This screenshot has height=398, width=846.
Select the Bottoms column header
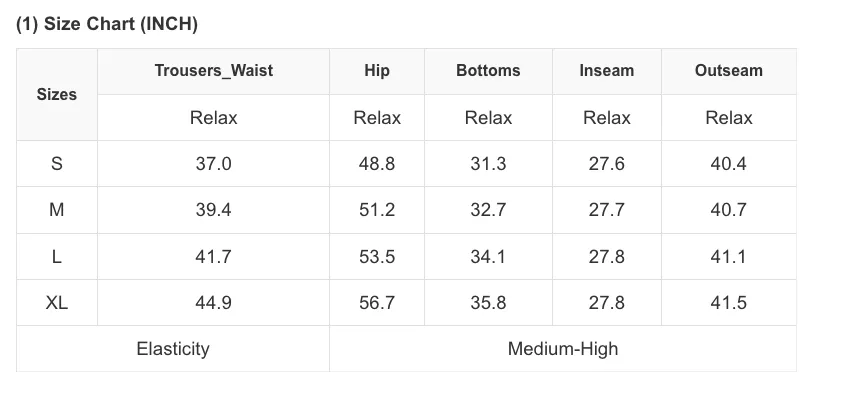(488, 71)
